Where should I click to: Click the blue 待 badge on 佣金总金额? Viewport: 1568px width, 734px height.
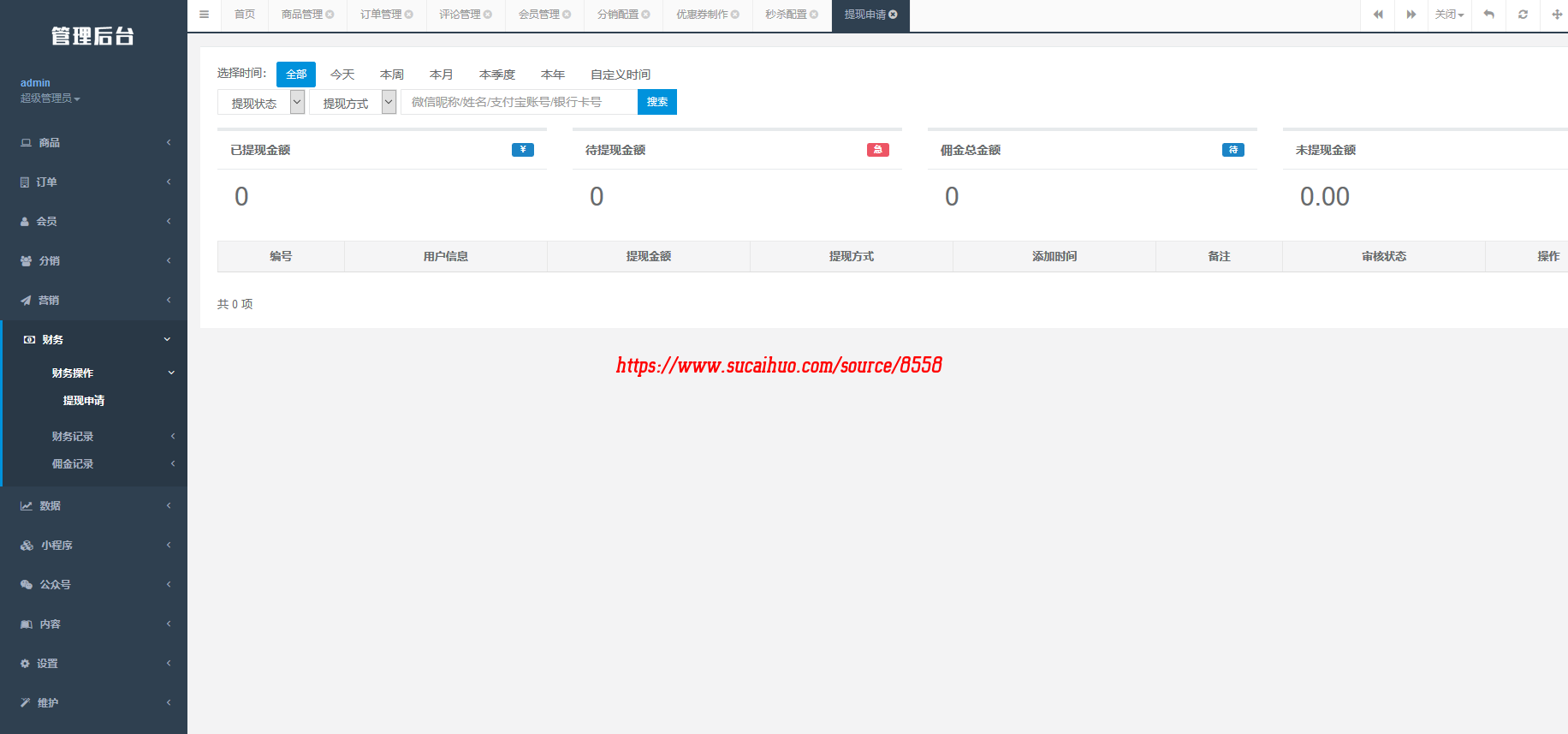coord(1233,150)
